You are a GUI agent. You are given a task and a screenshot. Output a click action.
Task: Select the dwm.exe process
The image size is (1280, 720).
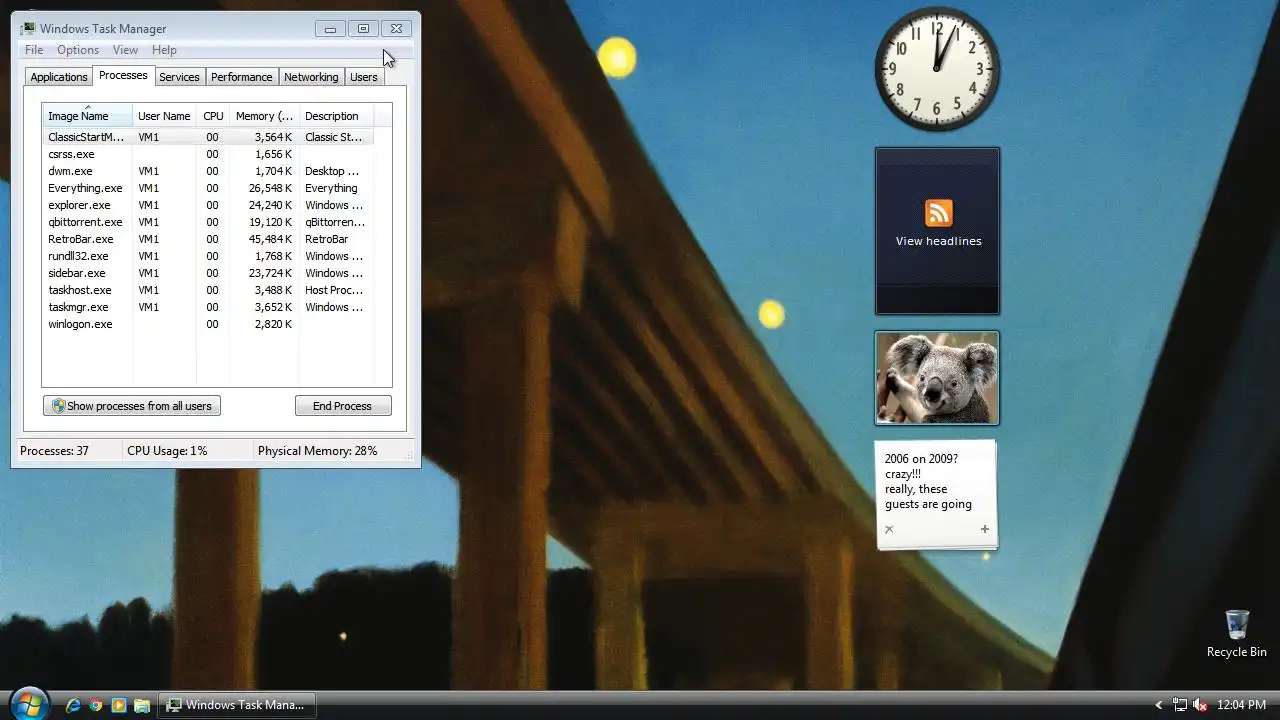(208, 171)
